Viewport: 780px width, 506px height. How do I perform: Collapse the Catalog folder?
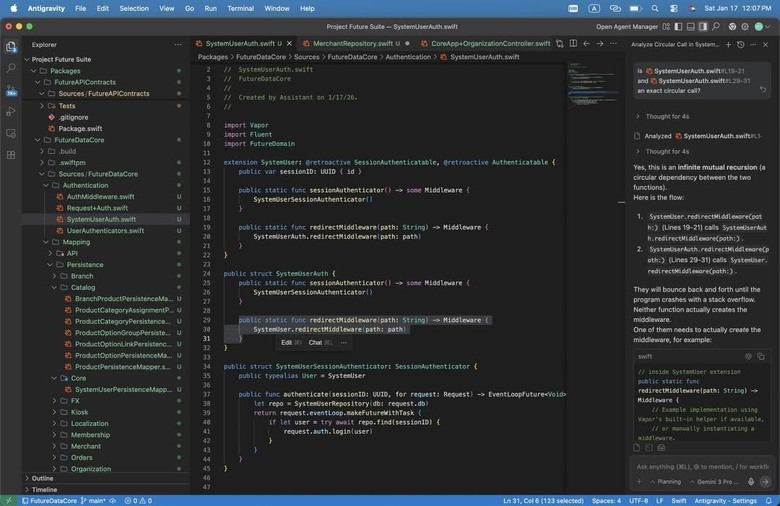pos(54,288)
